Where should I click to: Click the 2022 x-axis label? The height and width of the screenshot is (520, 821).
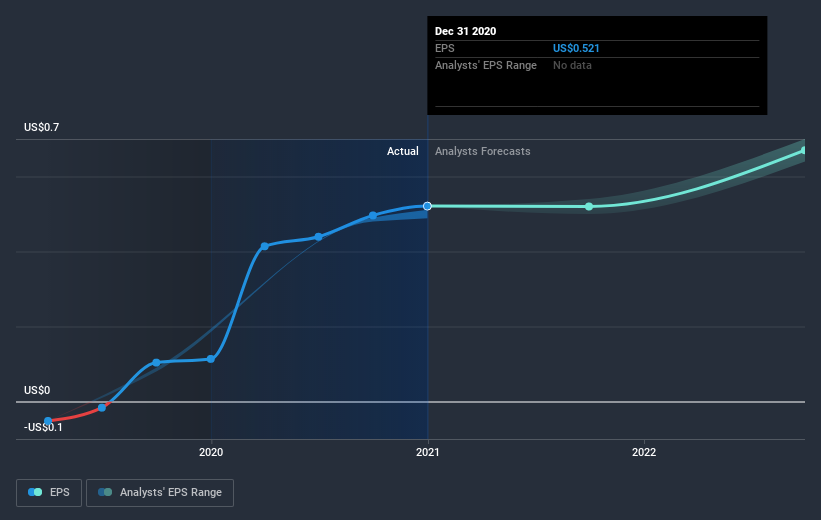pyautogui.click(x=644, y=452)
